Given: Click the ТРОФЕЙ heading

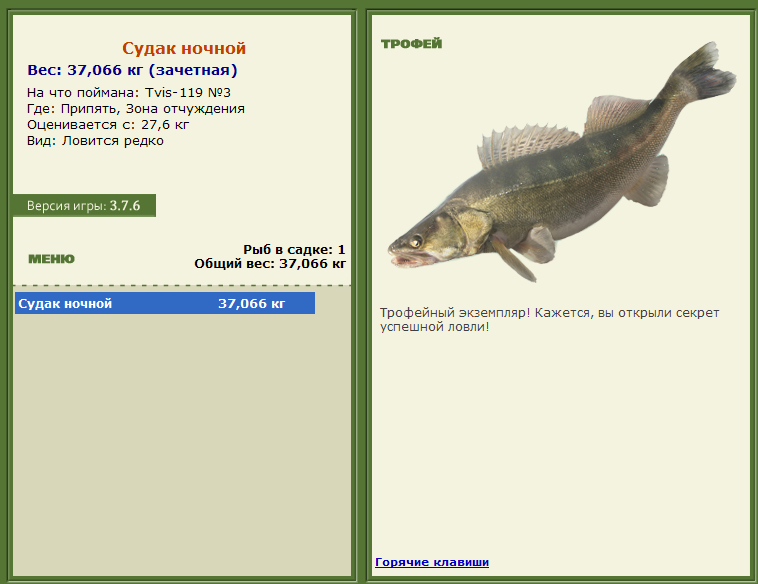Looking at the screenshot, I should click(411, 44).
